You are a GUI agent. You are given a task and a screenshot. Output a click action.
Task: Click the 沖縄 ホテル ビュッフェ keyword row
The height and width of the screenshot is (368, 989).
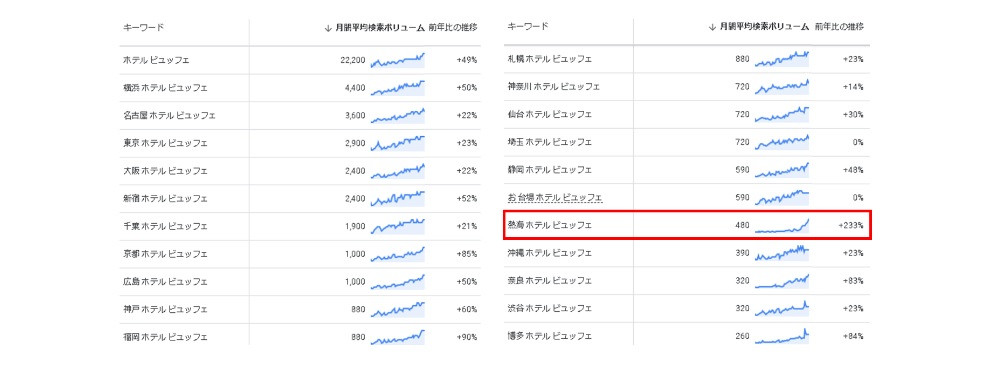[x=687, y=253]
